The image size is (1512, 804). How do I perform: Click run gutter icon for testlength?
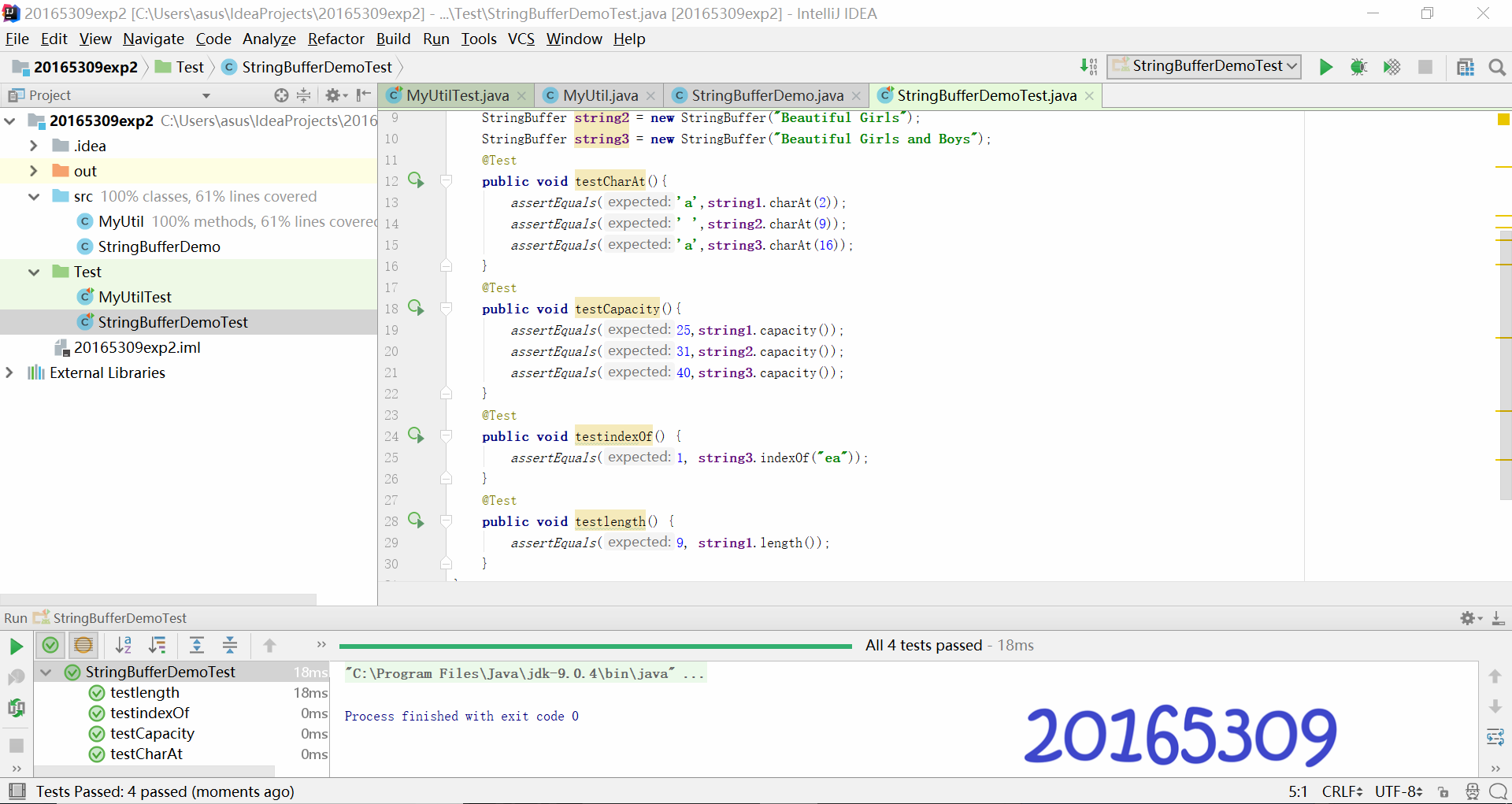coord(416,521)
